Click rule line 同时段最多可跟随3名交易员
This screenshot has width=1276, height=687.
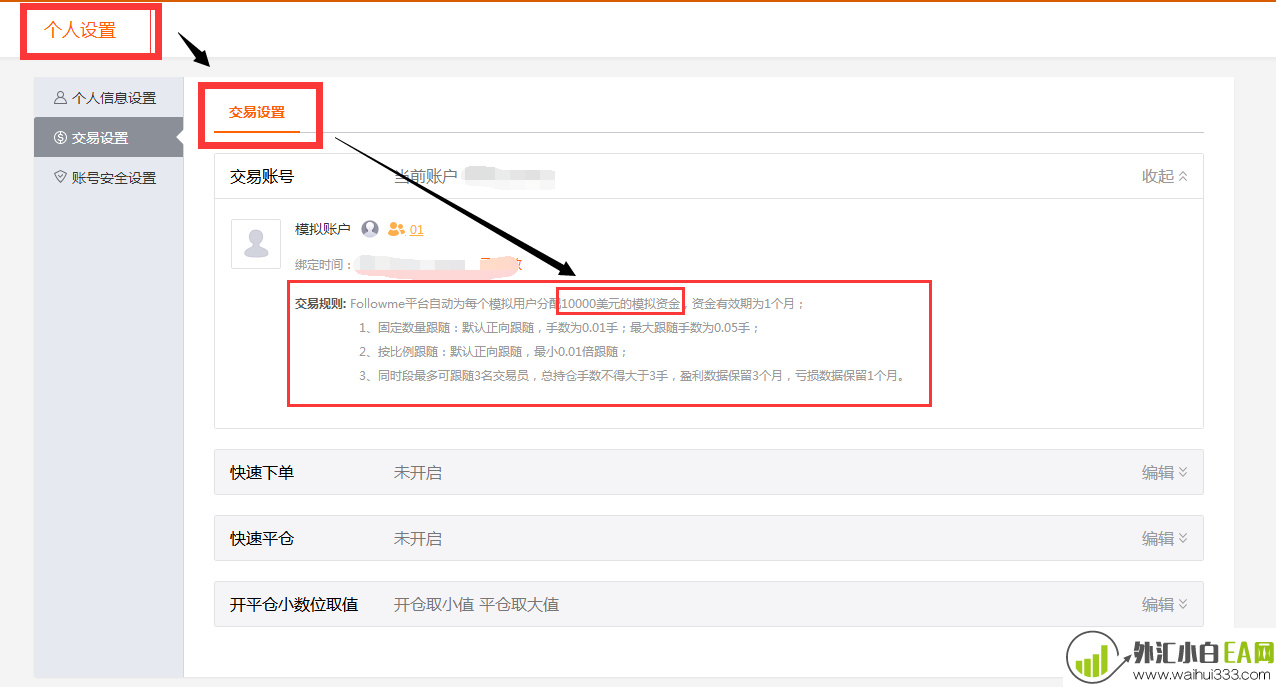tap(632, 376)
